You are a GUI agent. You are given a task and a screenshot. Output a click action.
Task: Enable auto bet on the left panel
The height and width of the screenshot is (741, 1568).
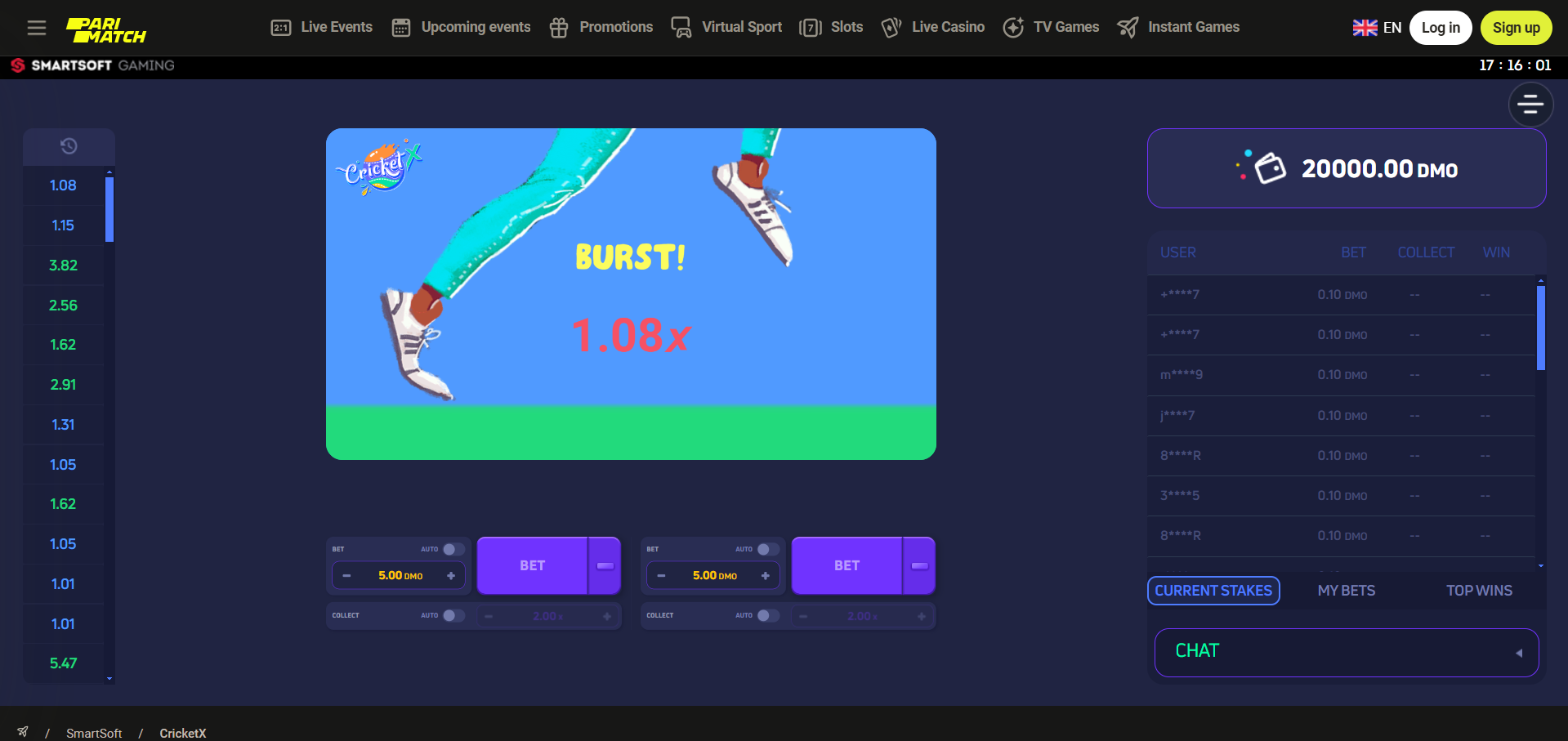[453, 549]
